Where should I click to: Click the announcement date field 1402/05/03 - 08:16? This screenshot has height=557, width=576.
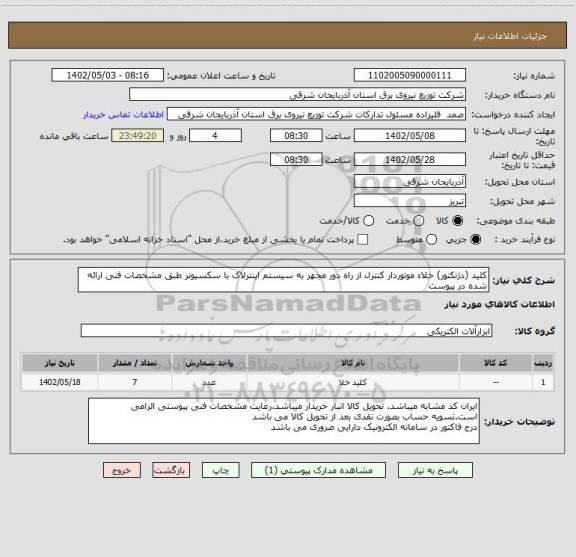click(x=108, y=75)
